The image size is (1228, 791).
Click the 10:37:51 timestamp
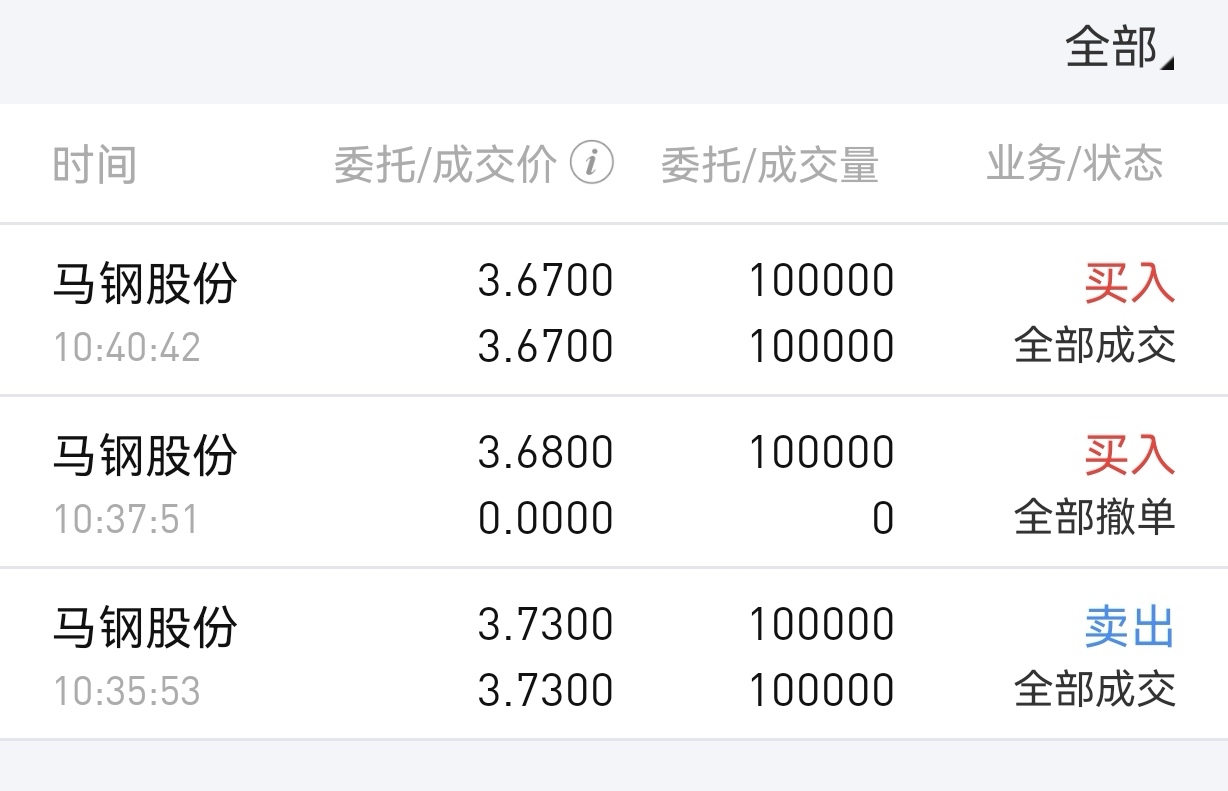tap(127, 520)
